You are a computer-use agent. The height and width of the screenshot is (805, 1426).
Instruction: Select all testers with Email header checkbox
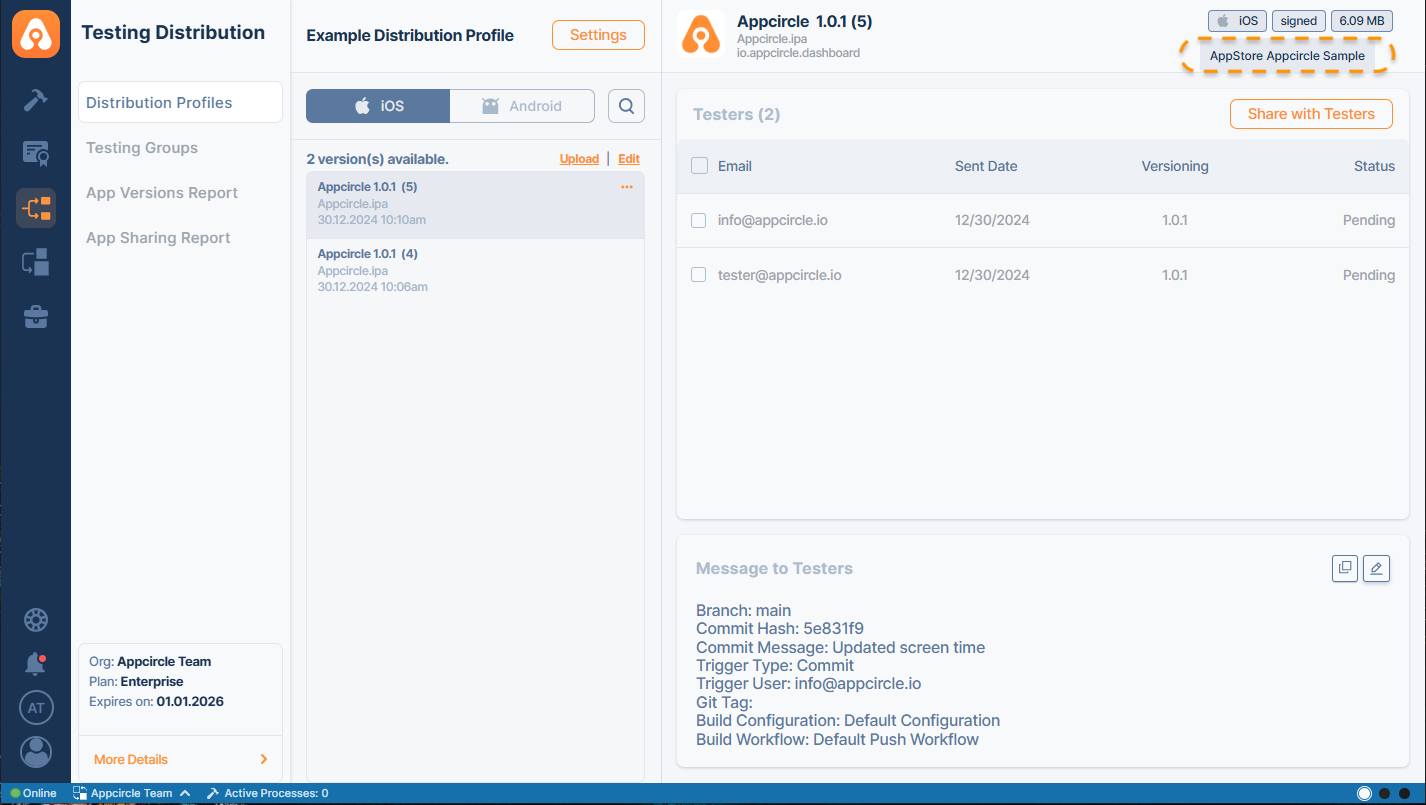click(x=700, y=166)
